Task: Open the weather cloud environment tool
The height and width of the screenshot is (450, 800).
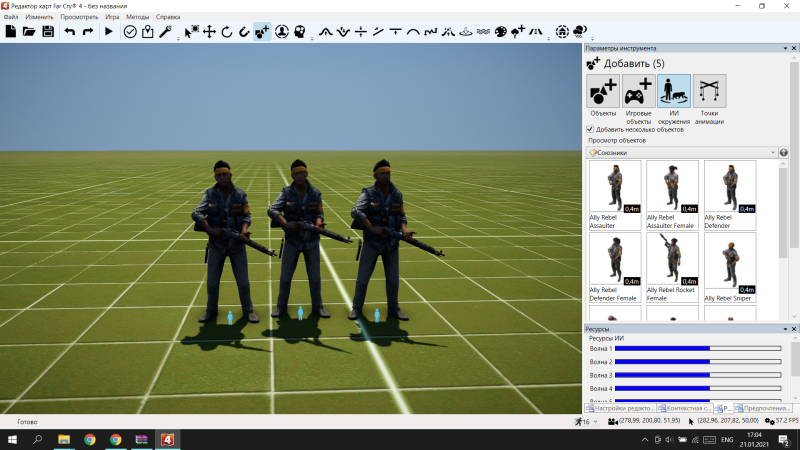Action: pos(580,32)
